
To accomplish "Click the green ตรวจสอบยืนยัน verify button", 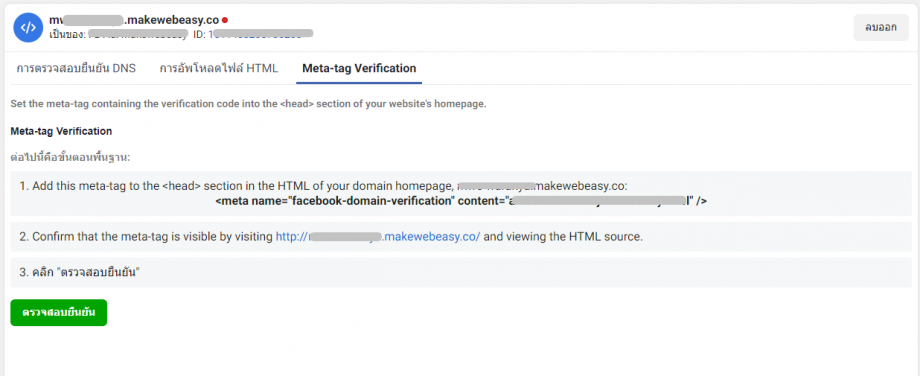I will pyautogui.click(x=59, y=313).
